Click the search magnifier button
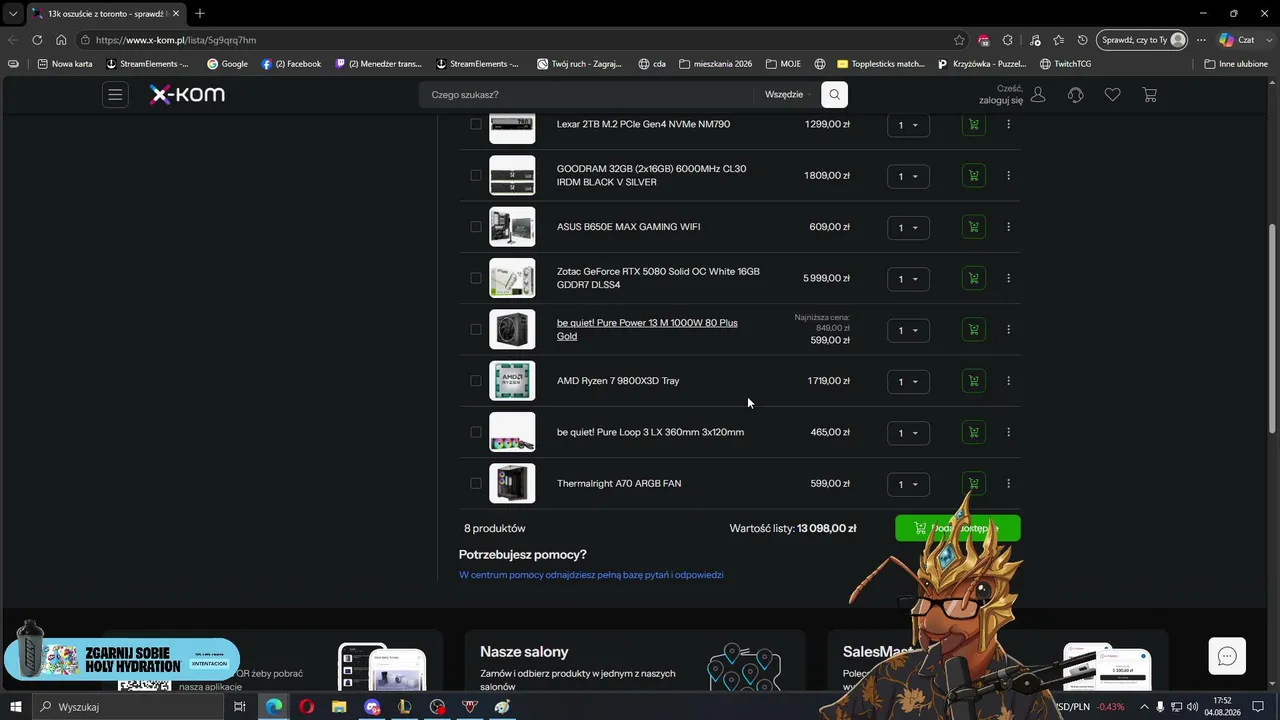 click(x=834, y=95)
